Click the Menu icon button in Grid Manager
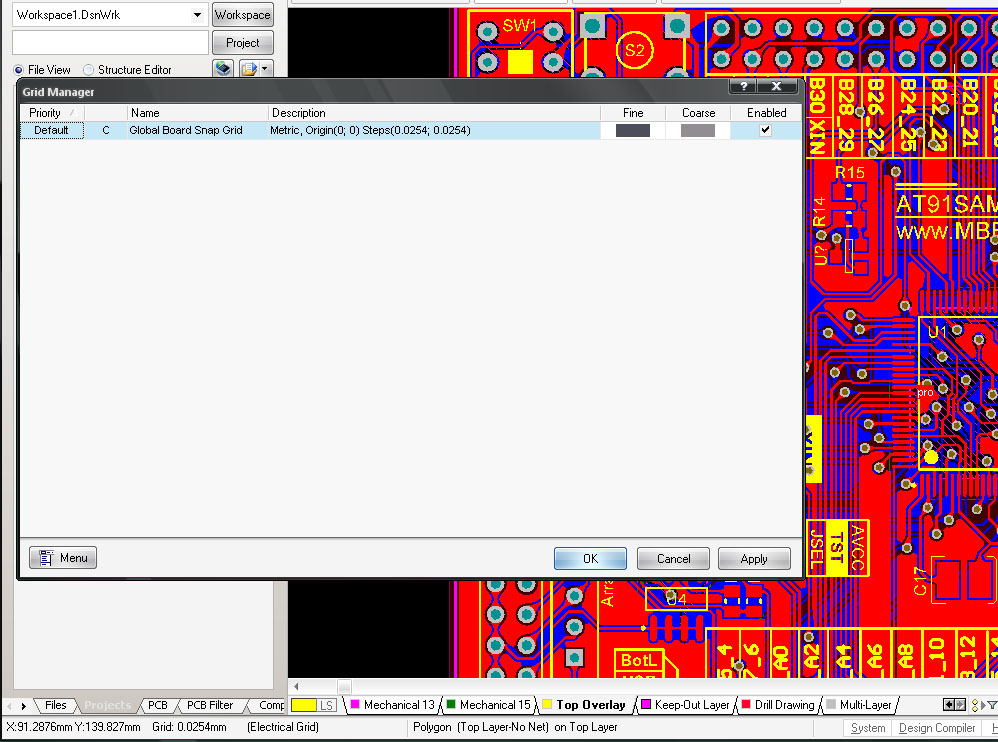The width and height of the screenshot is (998, 742). (x=63, y=558)
